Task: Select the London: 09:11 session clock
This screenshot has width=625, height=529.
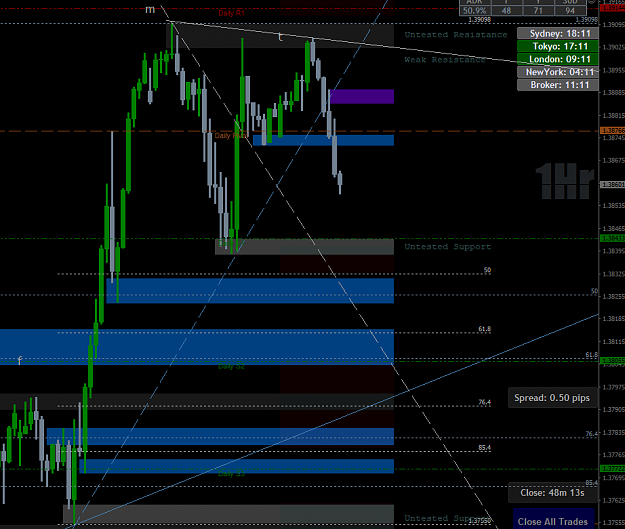Action: coord(558,59)
